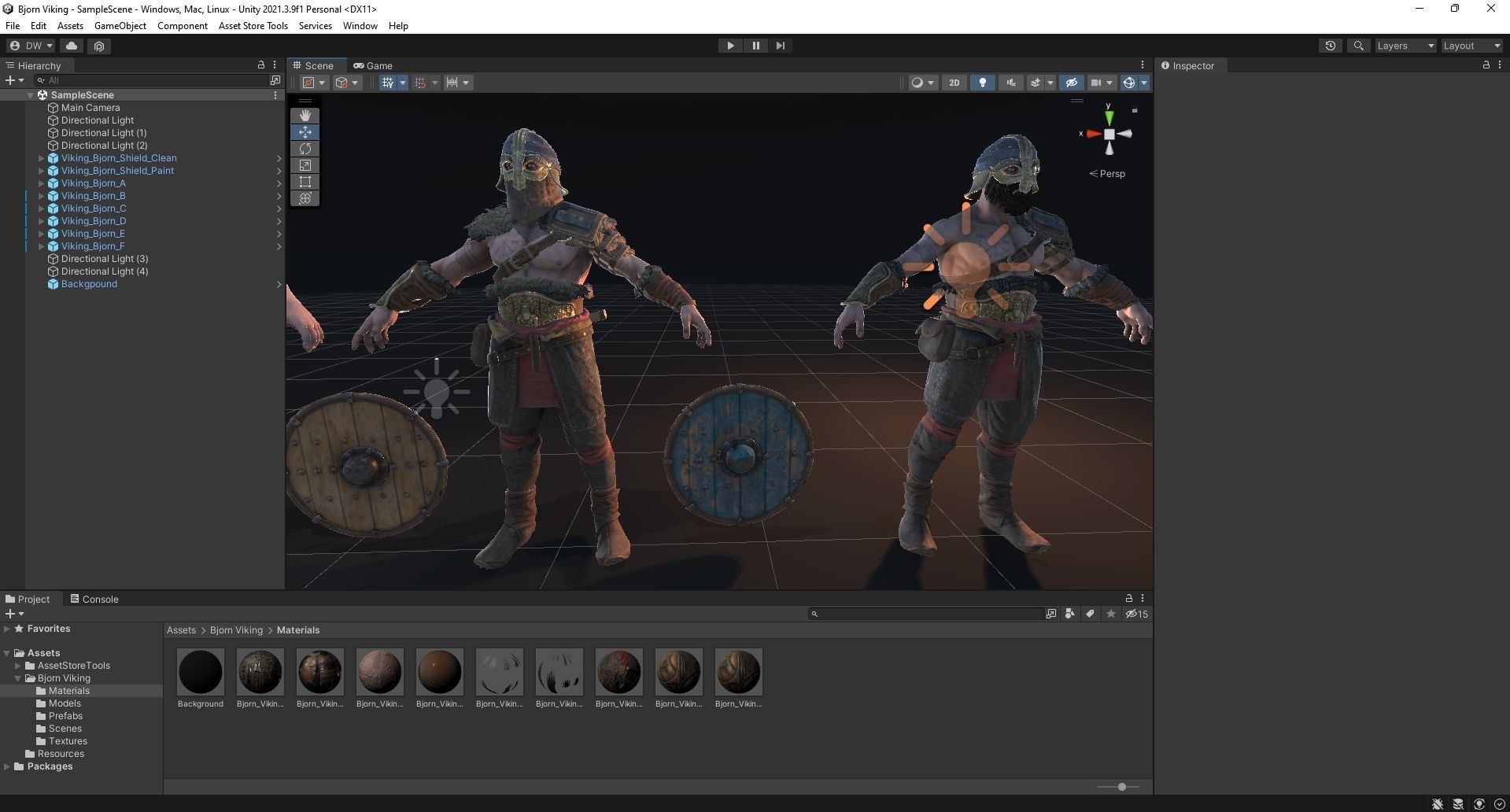The image size is (1510, 812).
Task: Select the Rotate tool
Action: (305, 149)
